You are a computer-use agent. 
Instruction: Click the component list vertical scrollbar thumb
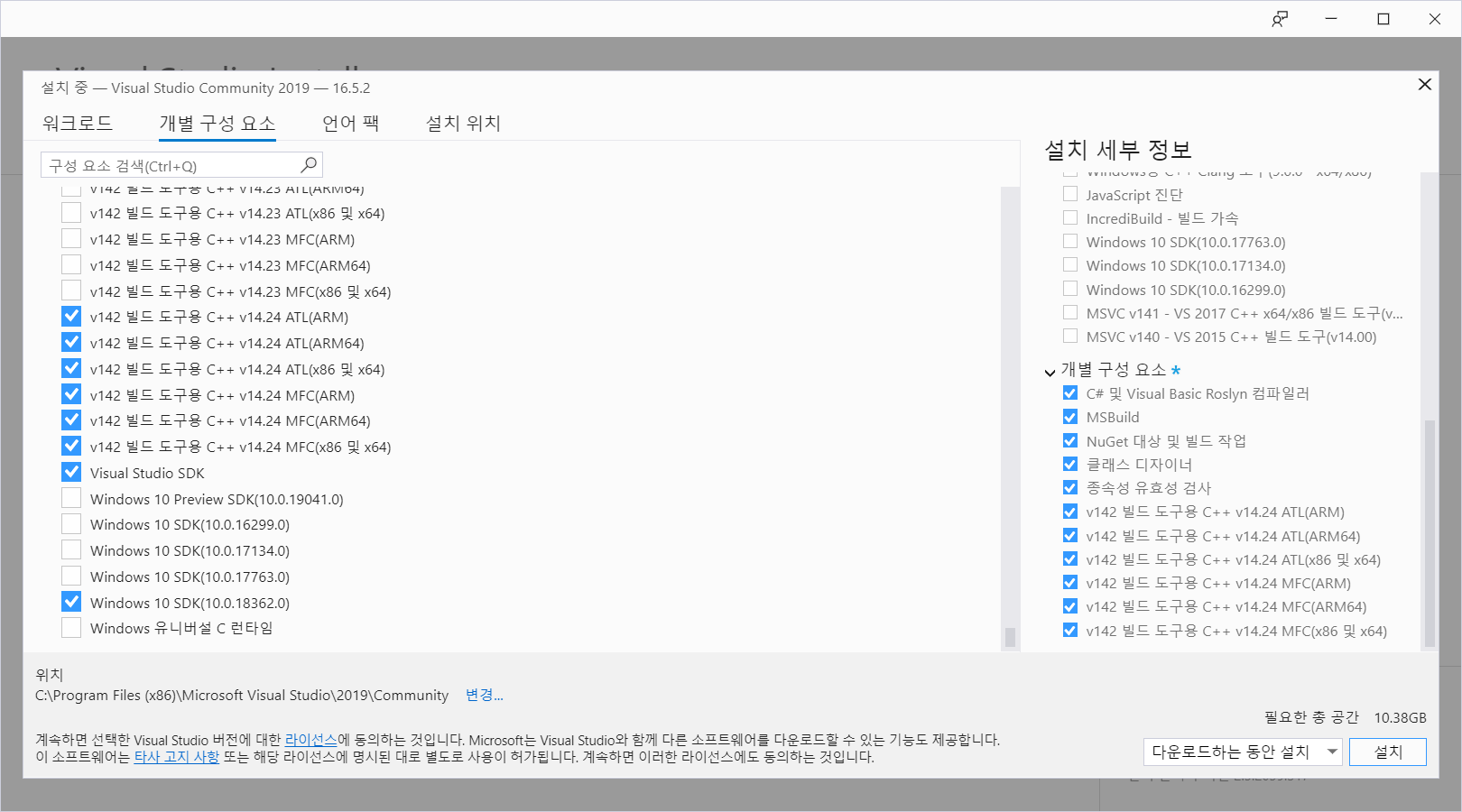pyautogui.click(x=1010, y=637)
